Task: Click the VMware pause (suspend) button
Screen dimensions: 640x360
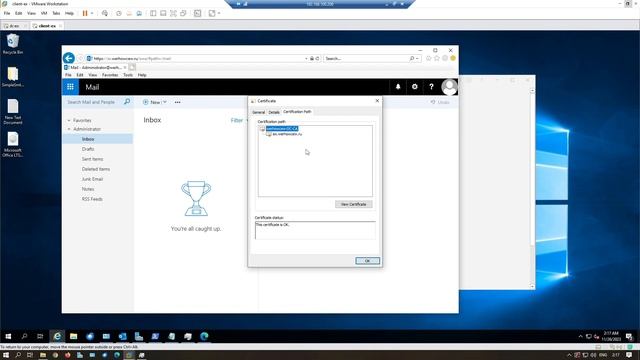Action: [x=85, y=13]
